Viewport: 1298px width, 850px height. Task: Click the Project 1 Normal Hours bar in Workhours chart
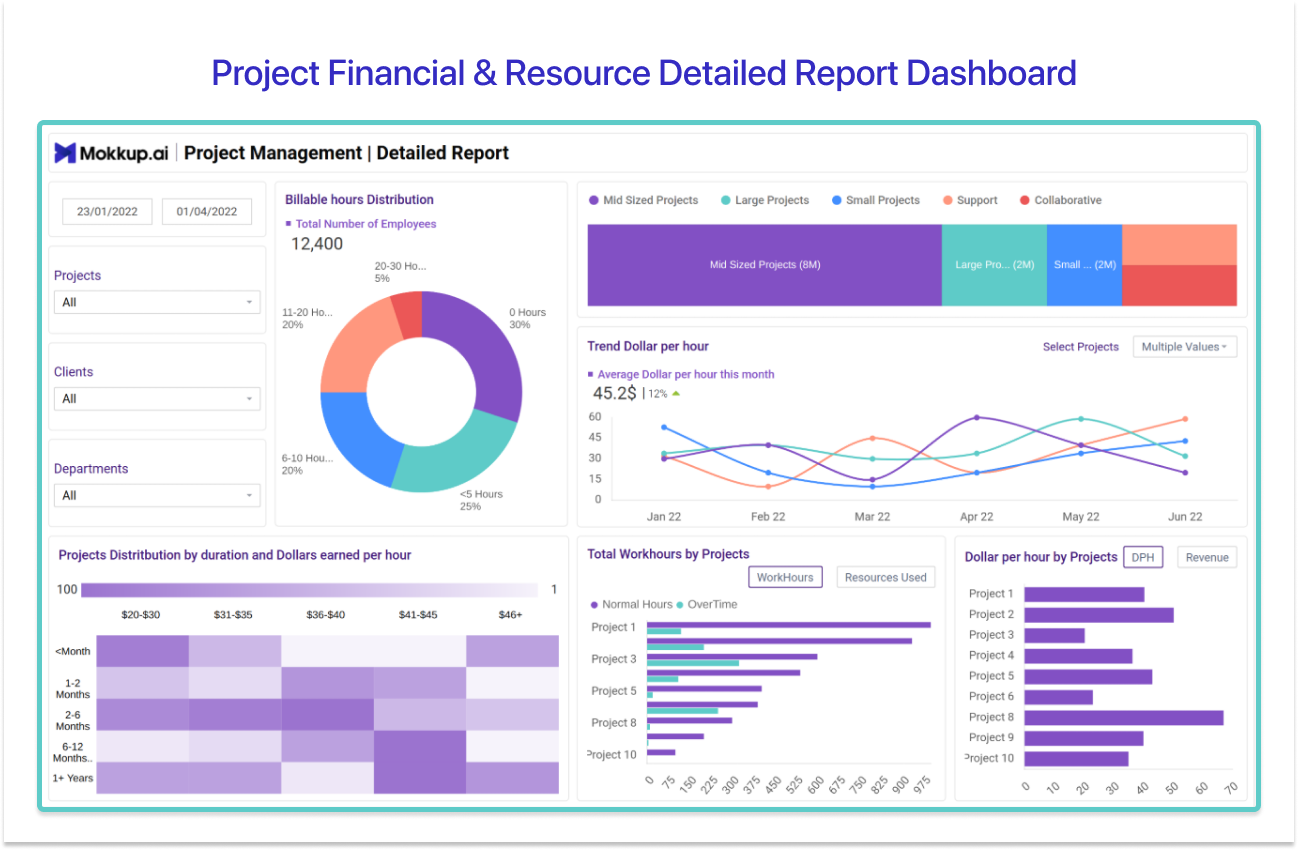tap(789, 625)
